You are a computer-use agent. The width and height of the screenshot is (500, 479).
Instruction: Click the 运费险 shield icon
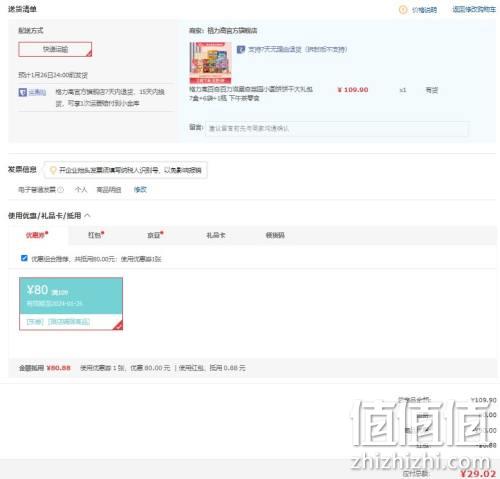point(23,92)
